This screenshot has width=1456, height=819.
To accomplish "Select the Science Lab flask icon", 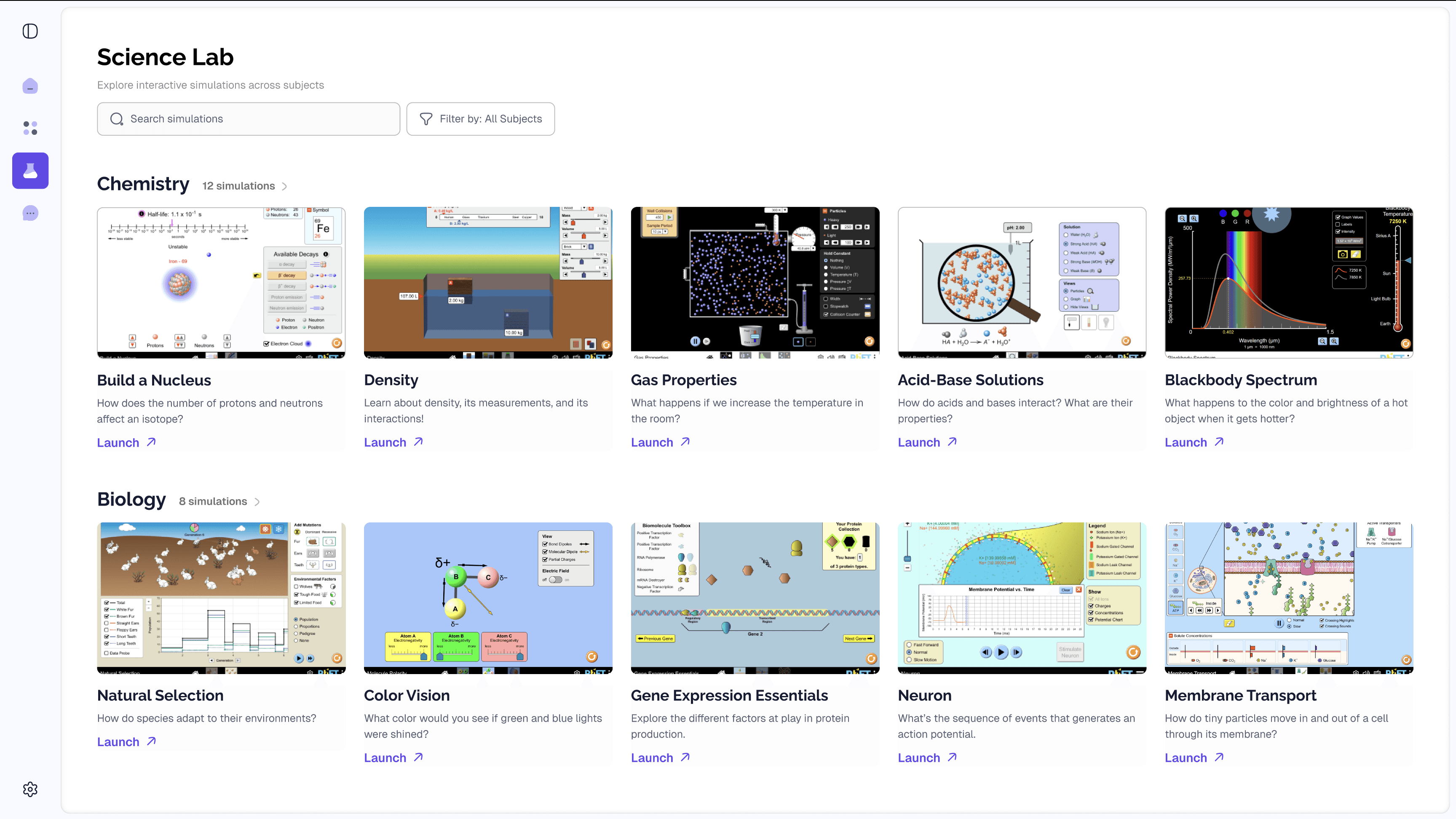I will pos(30,171).
